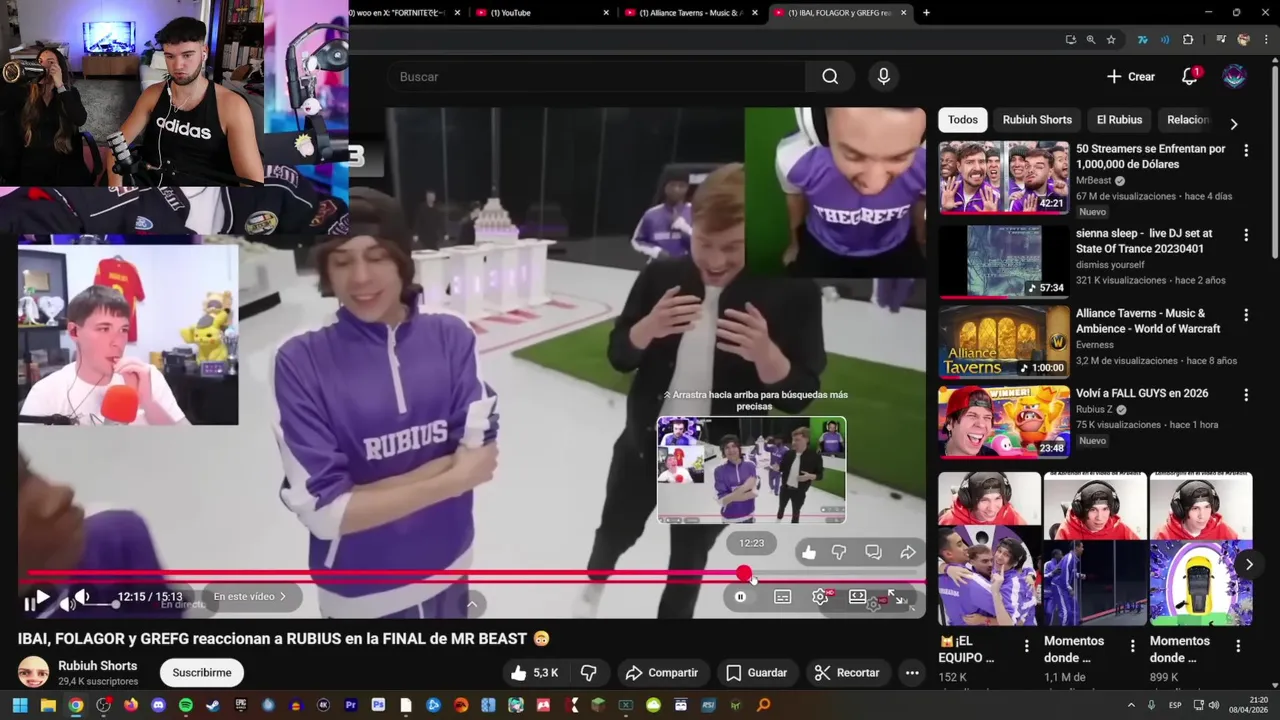Image resolution: width=1280 pixels, height=720 pixels.
Task: Switch player to theater mode
Action: click(x=858, y=597)
